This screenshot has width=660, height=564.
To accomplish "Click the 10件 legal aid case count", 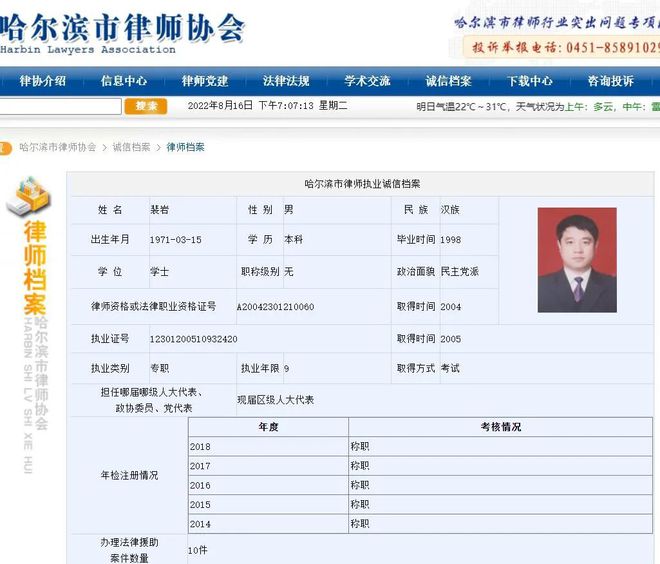I will pyautogui.click(x=197, y=550).
